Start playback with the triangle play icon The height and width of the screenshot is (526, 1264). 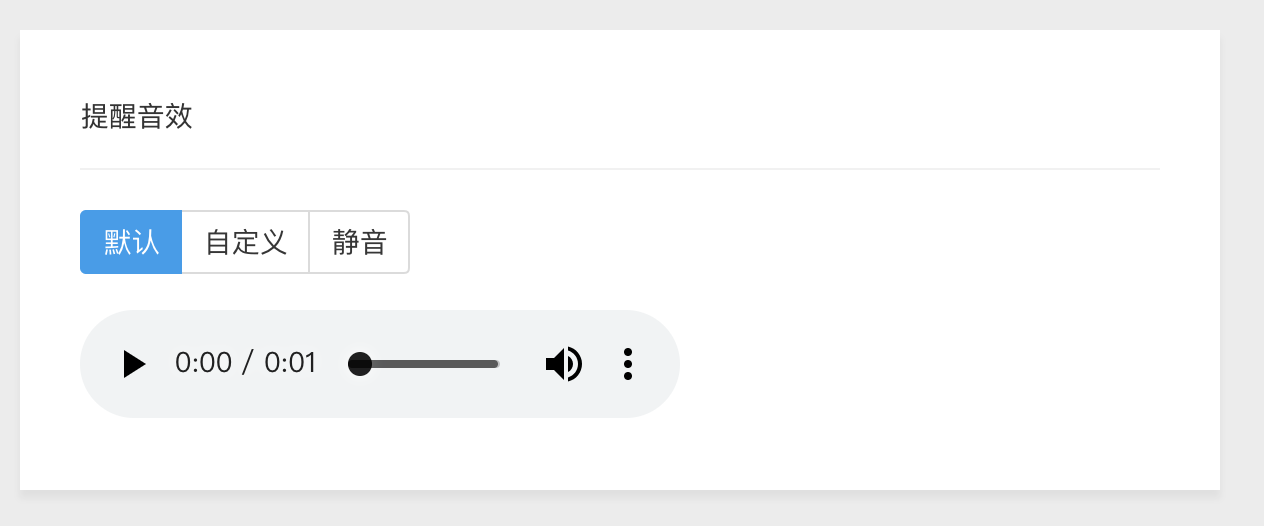tap(135, 364)
